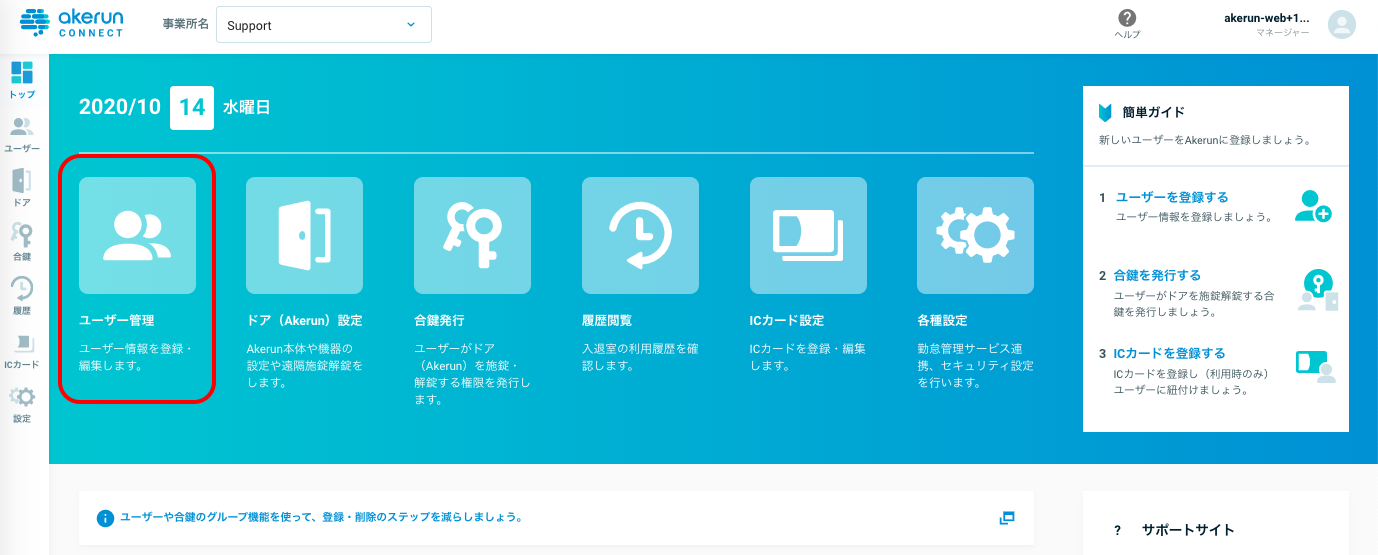Click the 合鍵を発行する guide link

point(1158,275)
